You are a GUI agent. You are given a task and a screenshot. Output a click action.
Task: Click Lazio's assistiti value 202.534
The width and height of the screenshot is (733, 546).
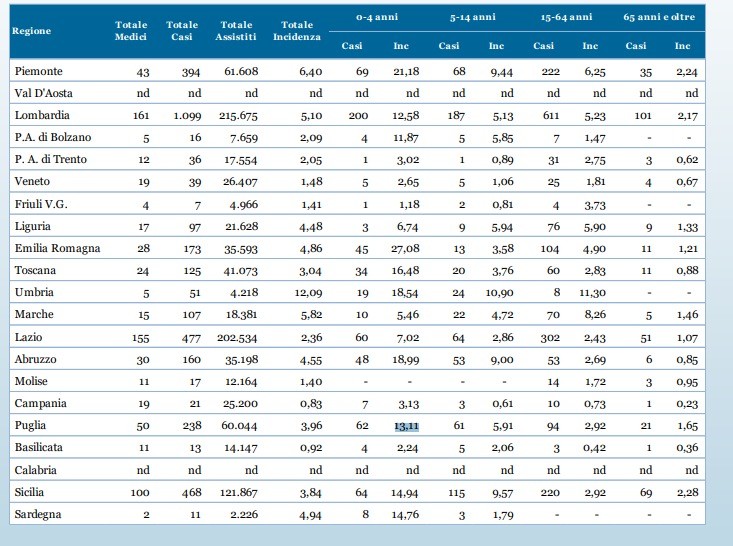point(237,338)
